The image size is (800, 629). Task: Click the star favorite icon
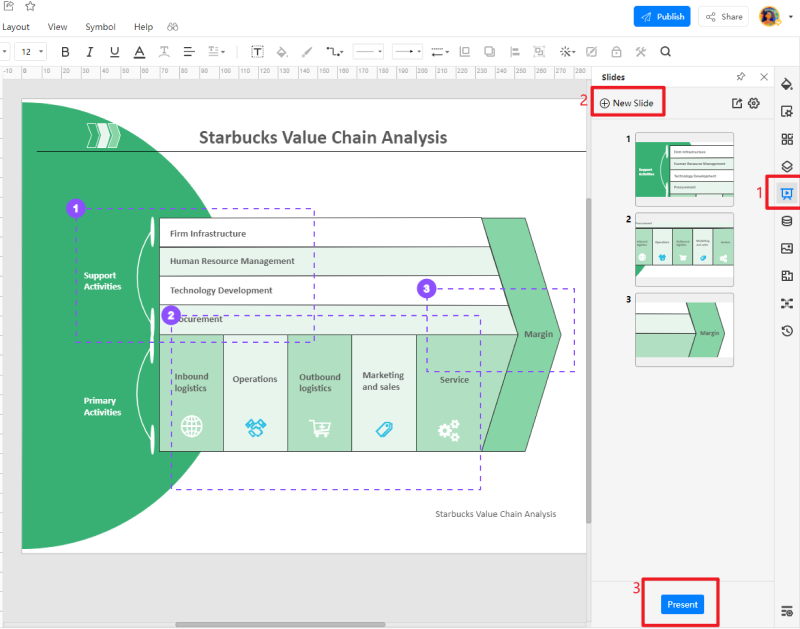[30, 6]
